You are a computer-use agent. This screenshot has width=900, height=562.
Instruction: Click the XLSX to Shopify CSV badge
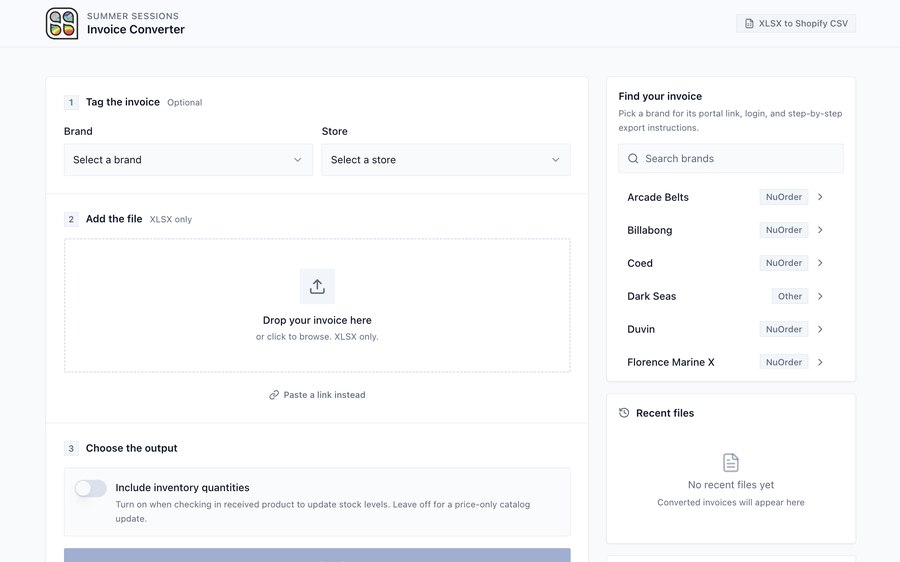click(x=796, y=24)
